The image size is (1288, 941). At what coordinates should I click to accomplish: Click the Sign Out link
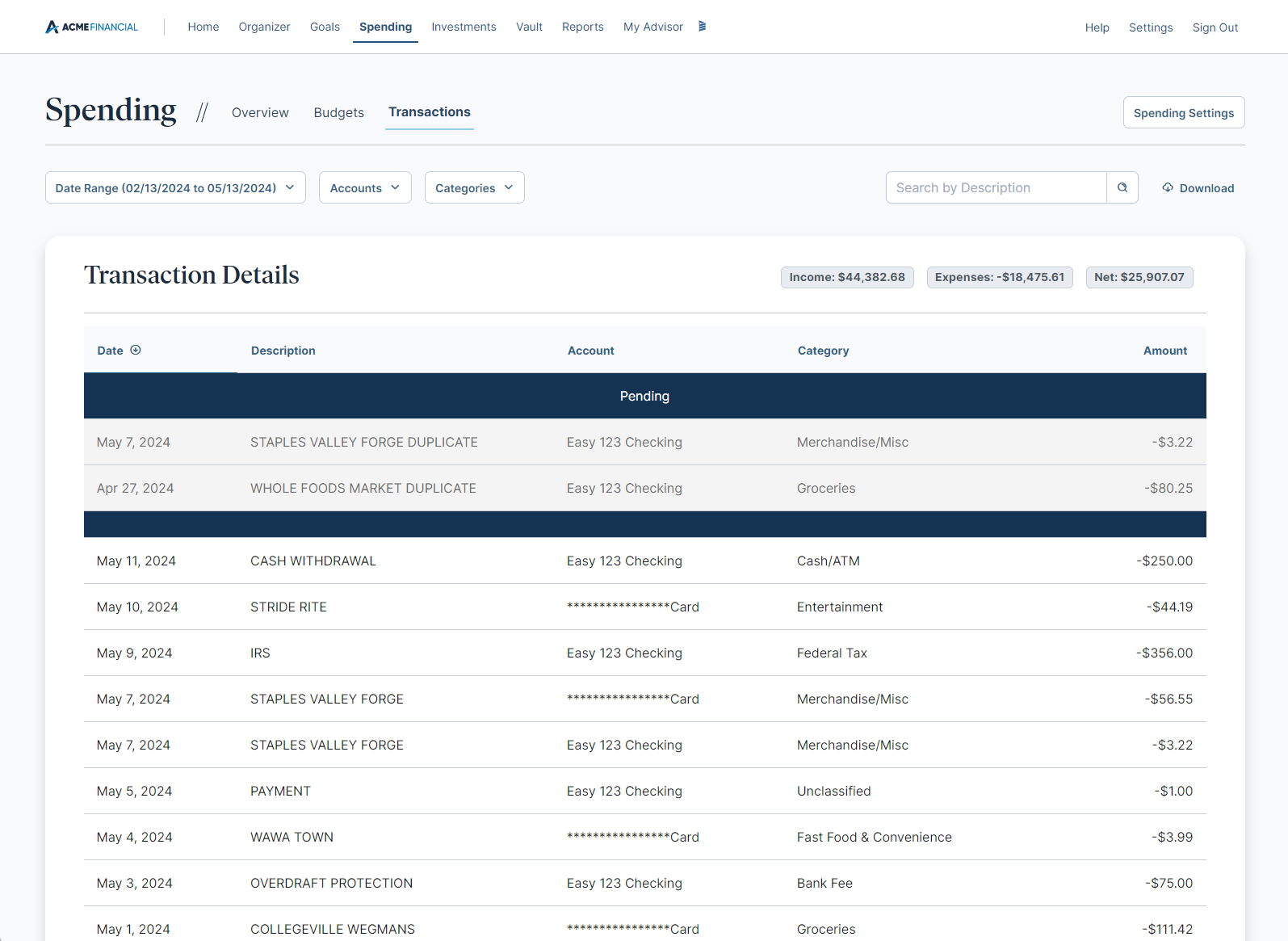(x=1215, y=27)
